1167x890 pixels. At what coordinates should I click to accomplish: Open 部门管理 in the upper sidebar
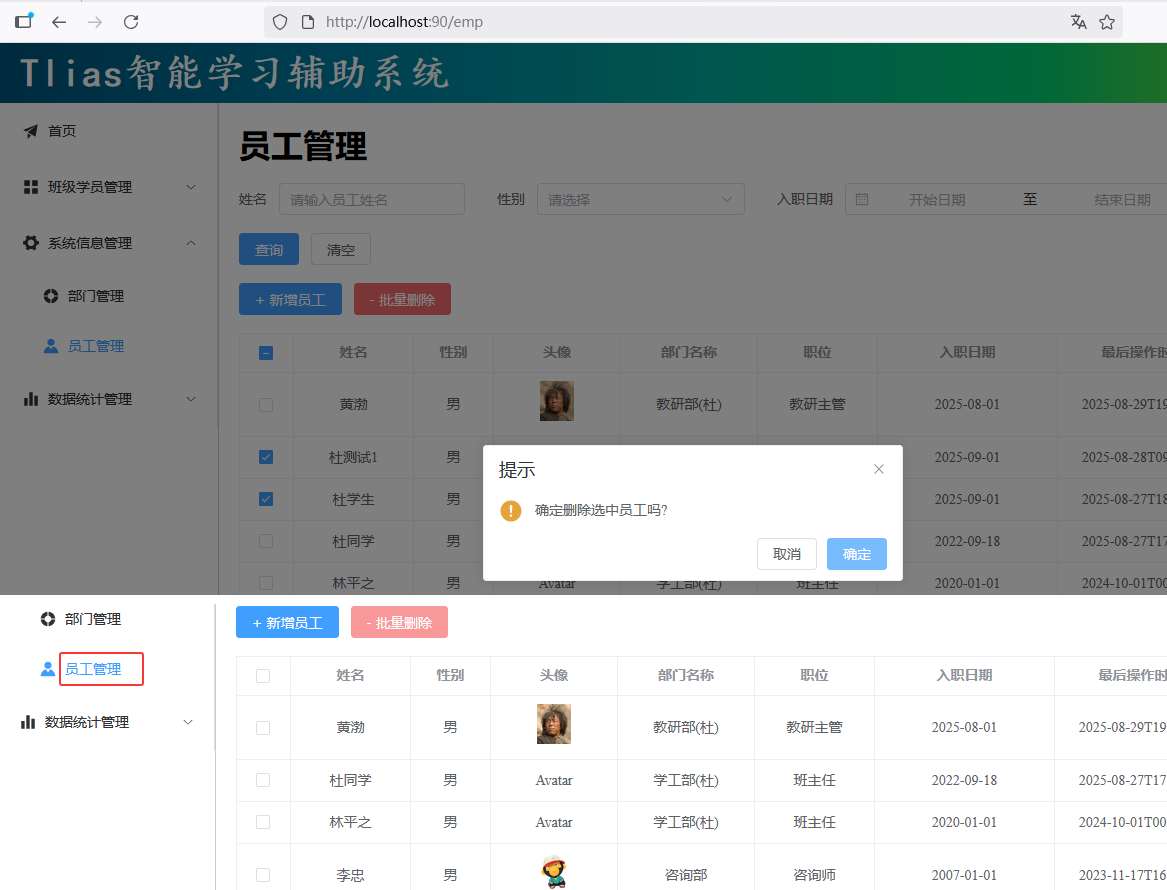click(95, 296)
